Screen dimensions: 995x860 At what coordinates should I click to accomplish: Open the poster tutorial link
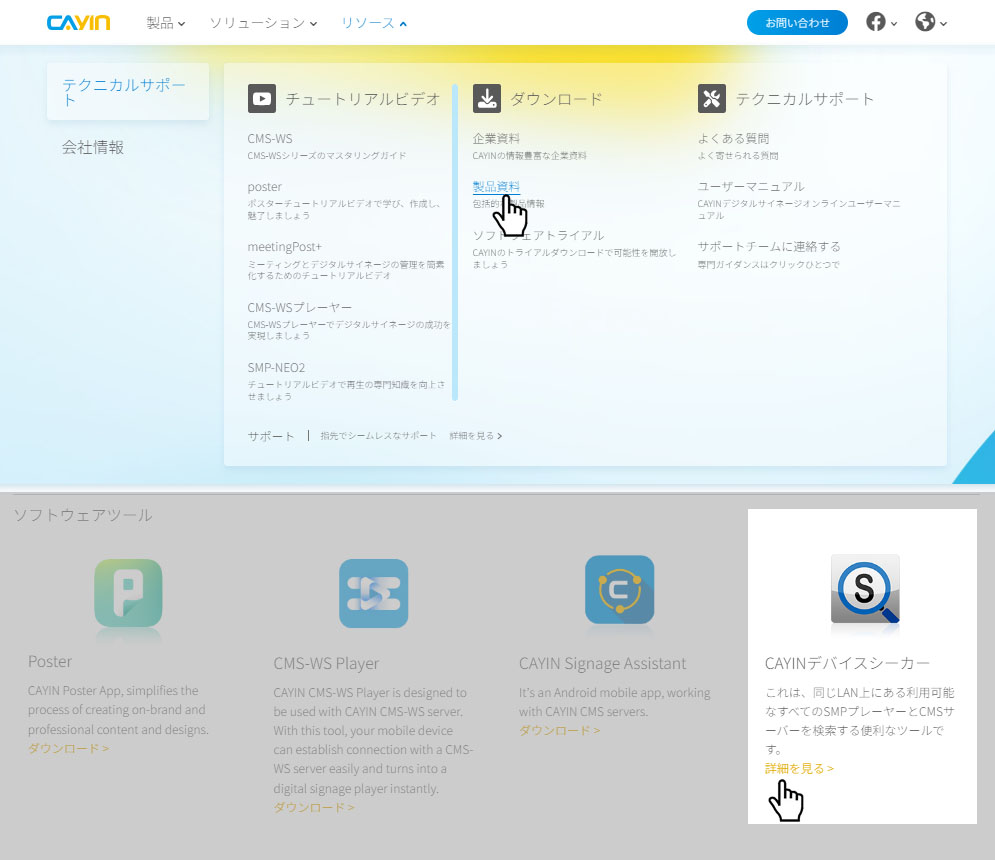pos(265,187)
